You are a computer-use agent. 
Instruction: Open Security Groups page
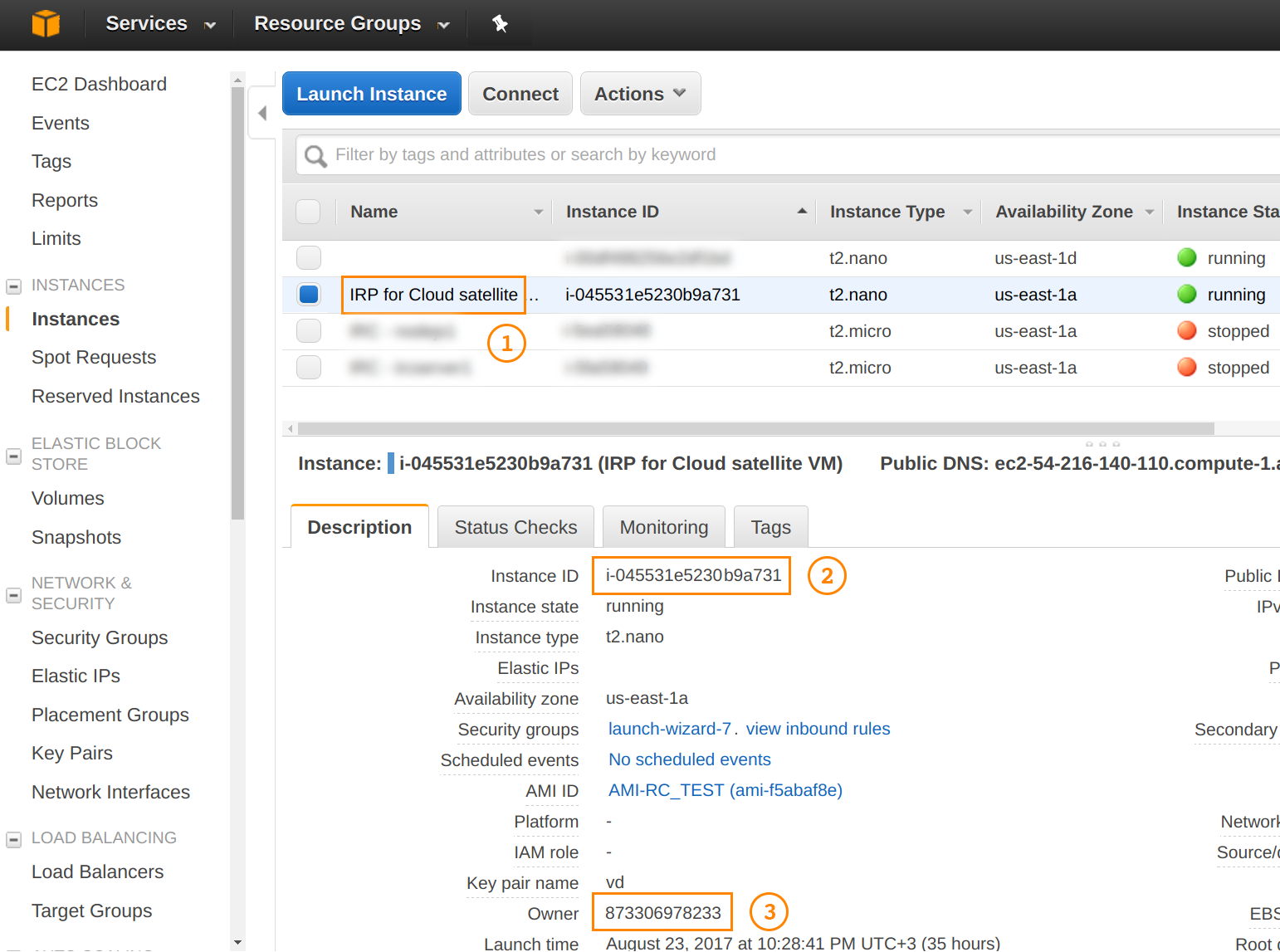click(100, 637)
